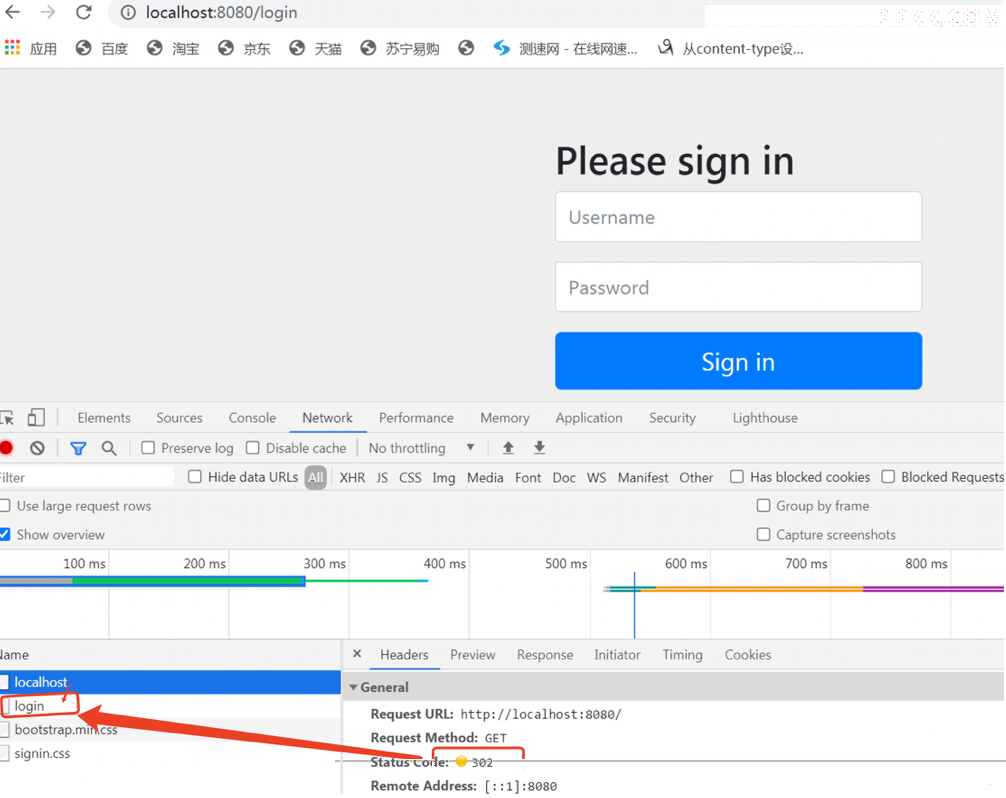Open the Lighthouse tab

pyautogui.click(x=765, y=418)
